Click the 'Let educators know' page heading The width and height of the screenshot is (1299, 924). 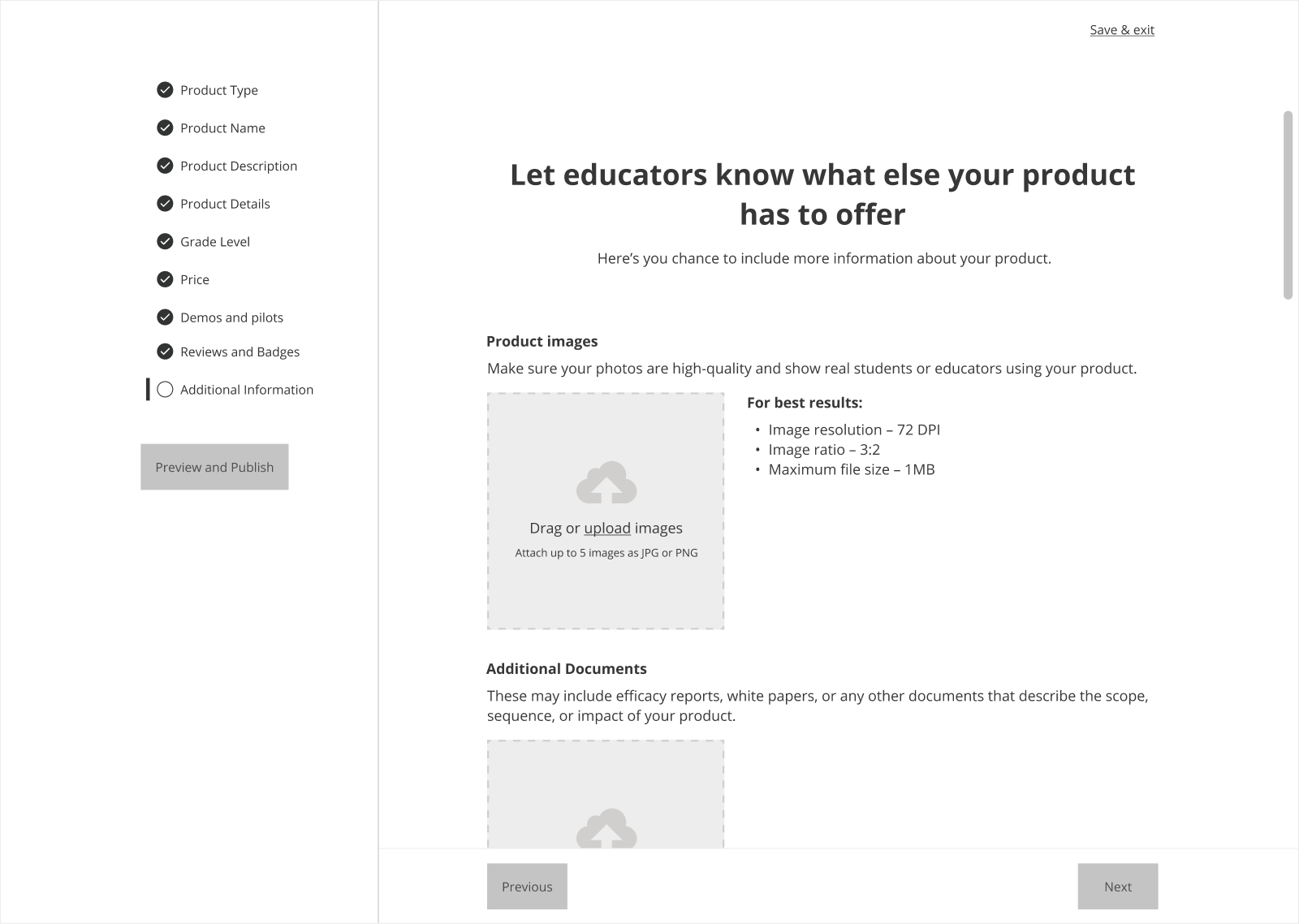[x=822, y=195]
